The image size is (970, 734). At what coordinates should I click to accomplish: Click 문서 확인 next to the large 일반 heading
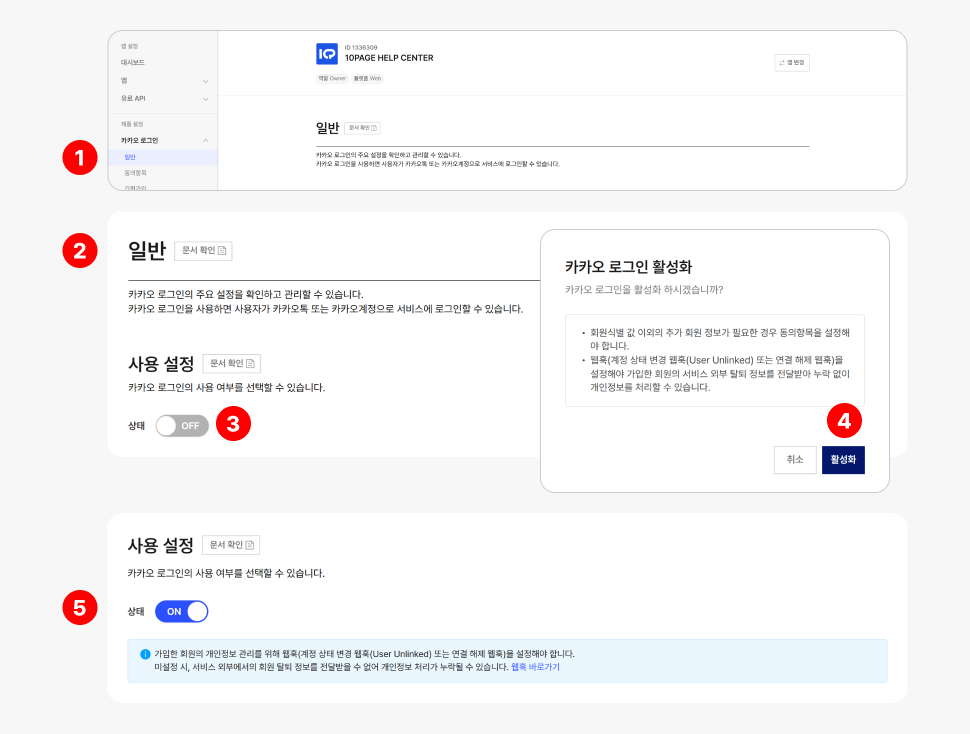pos(203,250)
